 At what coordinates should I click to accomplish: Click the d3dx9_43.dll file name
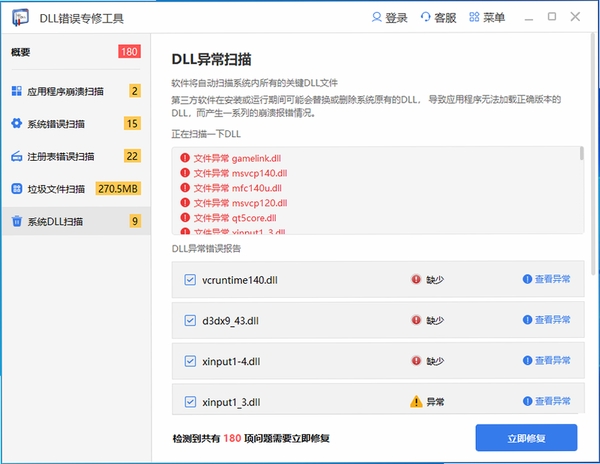[x=230, y=321]
